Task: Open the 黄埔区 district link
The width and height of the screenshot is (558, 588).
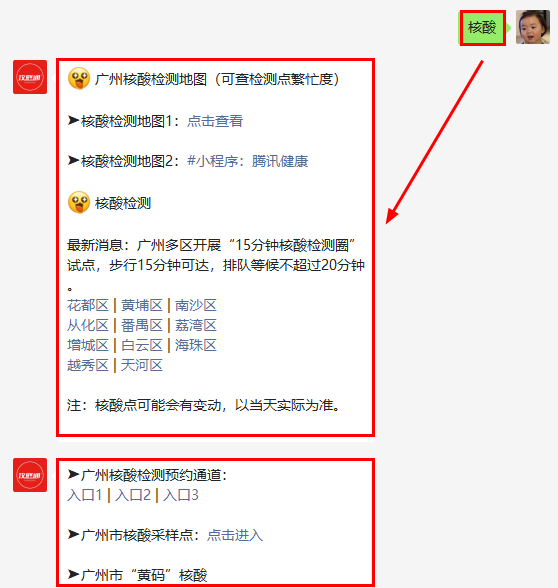Action: pyautogui.click(x=142, y=305)
